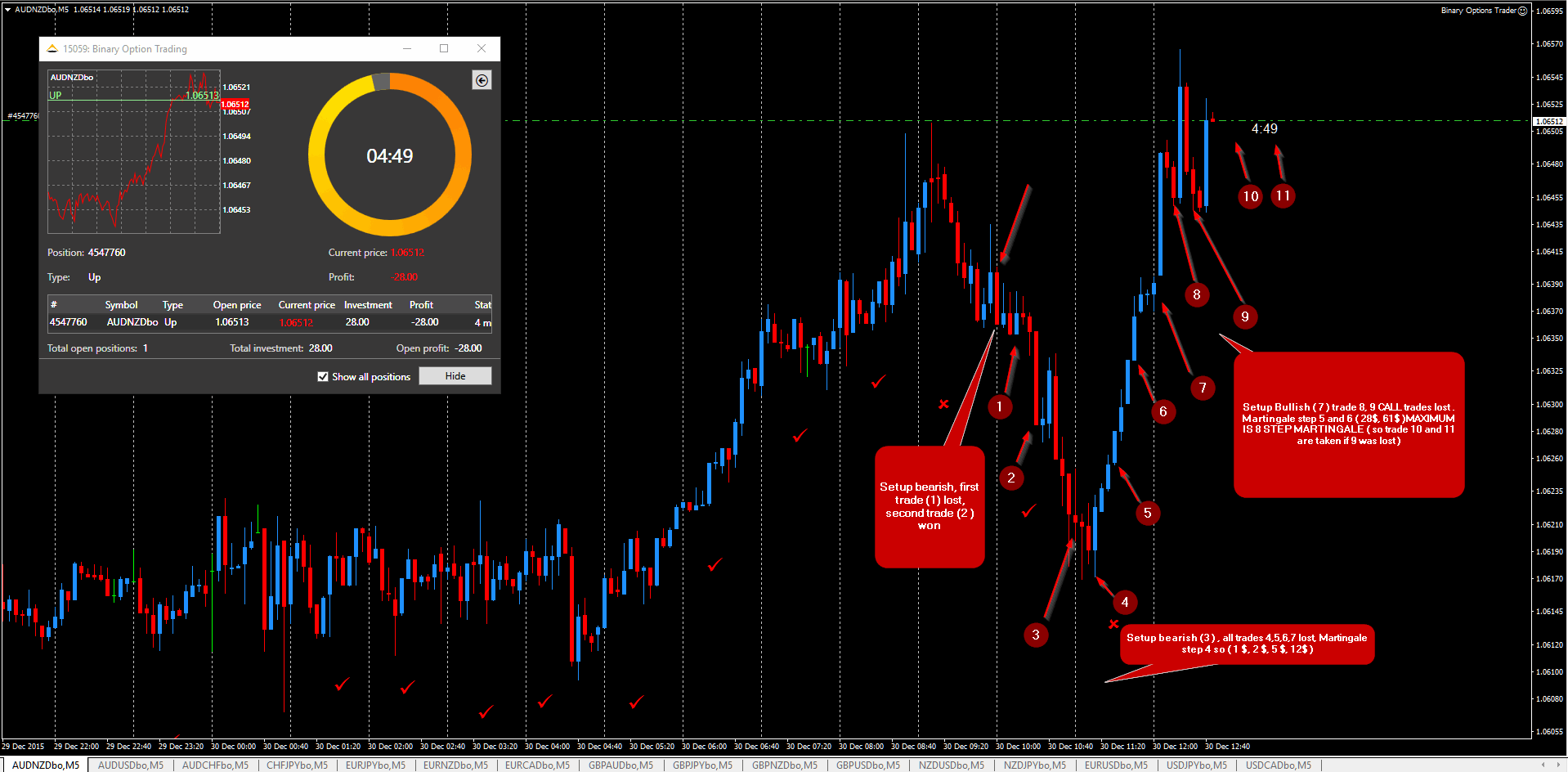Select the EURCADbo,M5 chart tab
The height and width of the screenshot is (772, 1568).
pos(537,765)
